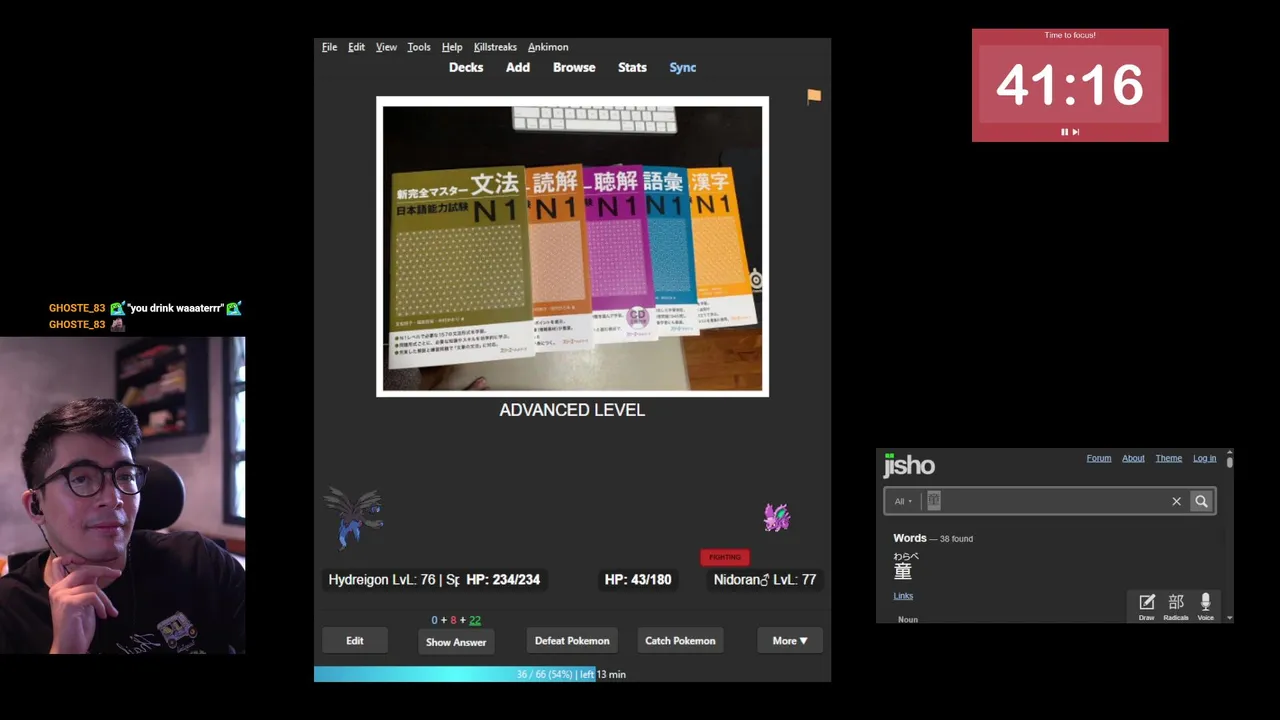Open the View menu
Viewport: 1280px width, 720px height.
pyautogui.click(x=386, y=47)
